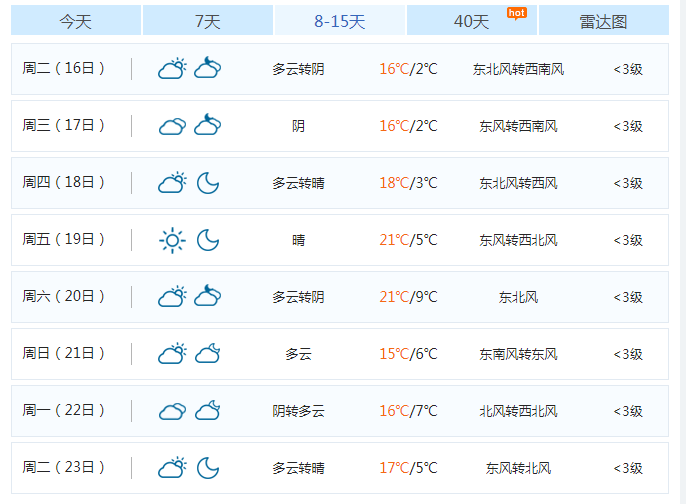Click the 多云 description for 21日
Viewport: 686px width, 504px height.
pyautogui.click(x=298, y=354)
